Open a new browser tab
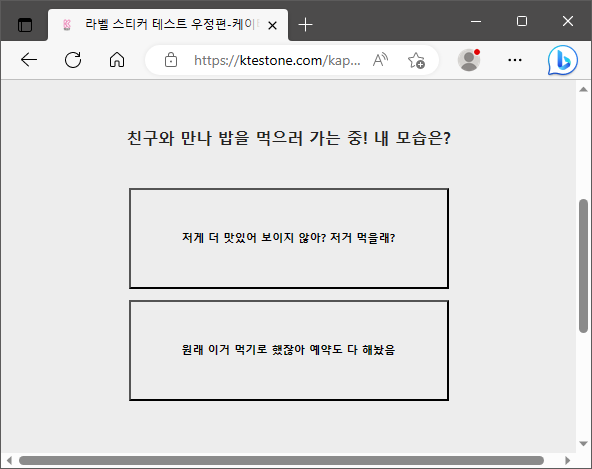The height and width of the screenshot is (469, 592). (305, 25)
